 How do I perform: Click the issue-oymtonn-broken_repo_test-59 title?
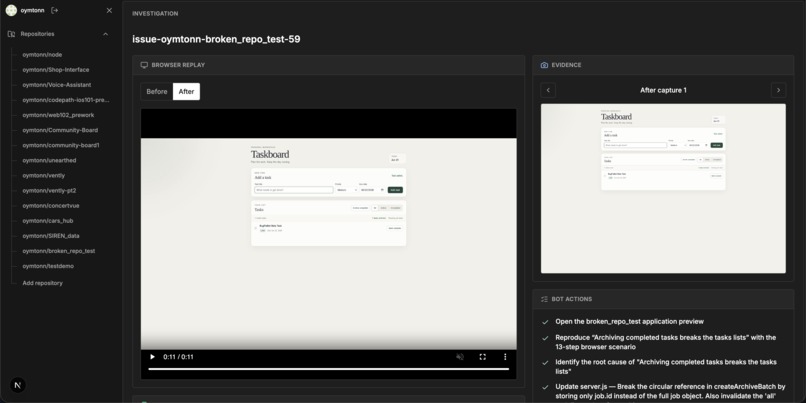216,39
